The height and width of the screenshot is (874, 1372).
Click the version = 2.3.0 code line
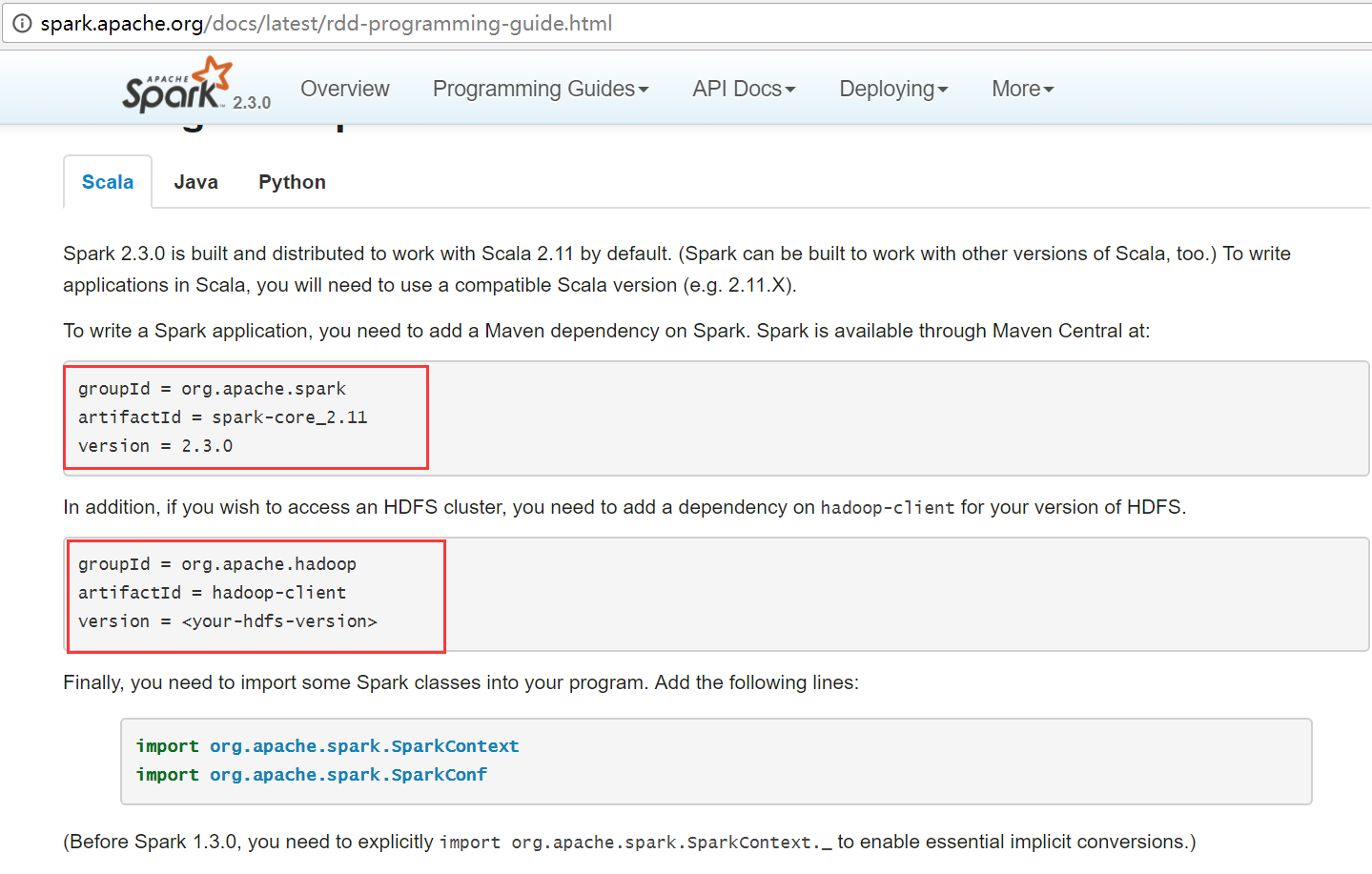click(155, 446)
